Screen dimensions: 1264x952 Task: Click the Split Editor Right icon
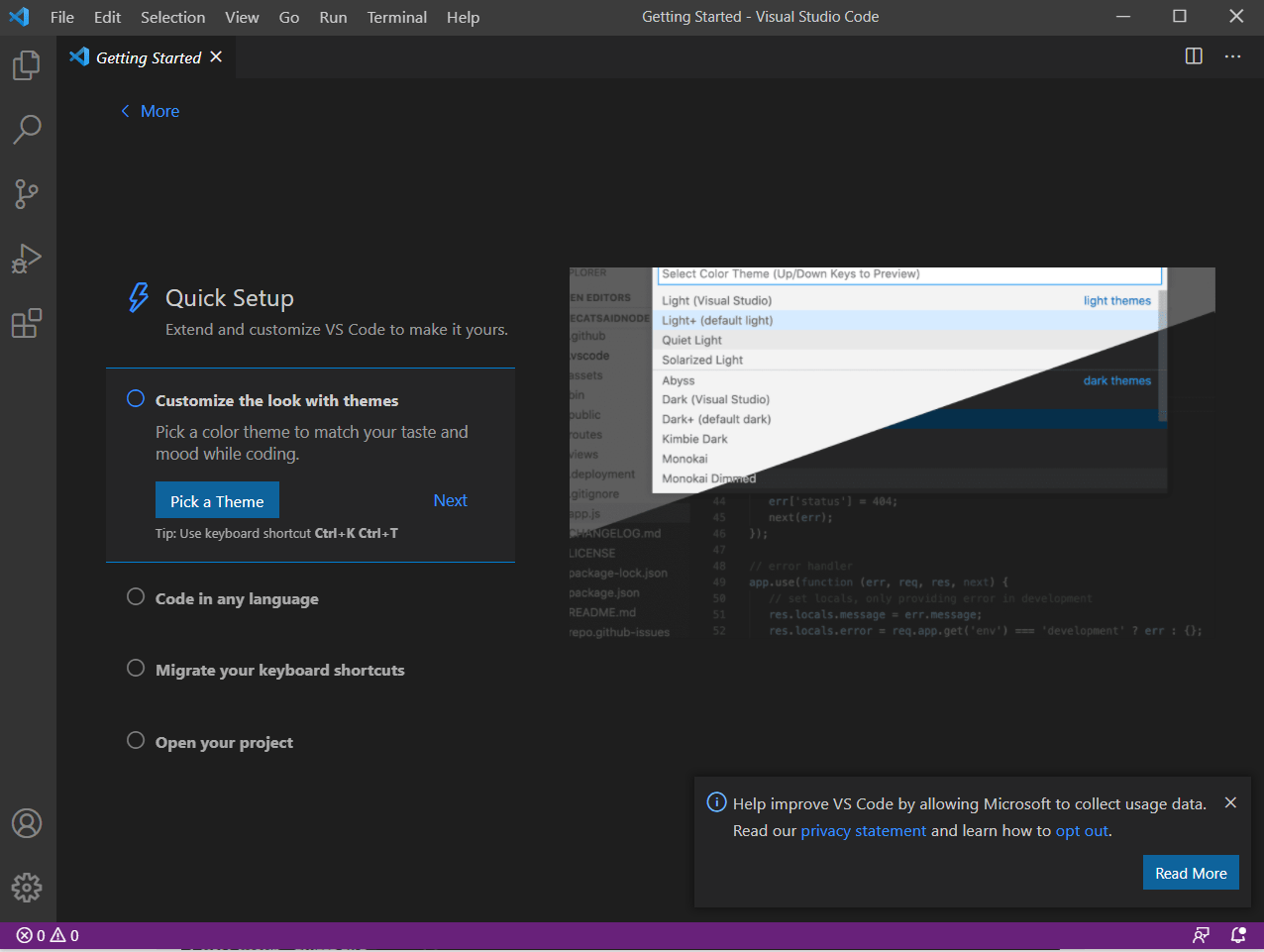click(x=1194, y=56)
